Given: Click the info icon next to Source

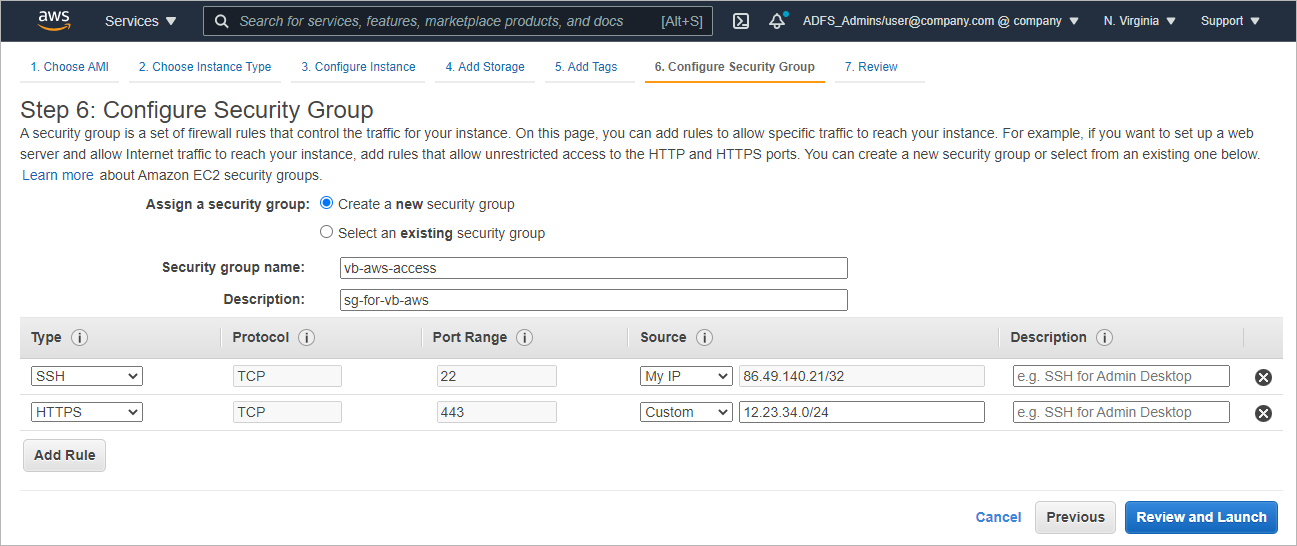Looking at the screenshot, I should tap(704, 338).
